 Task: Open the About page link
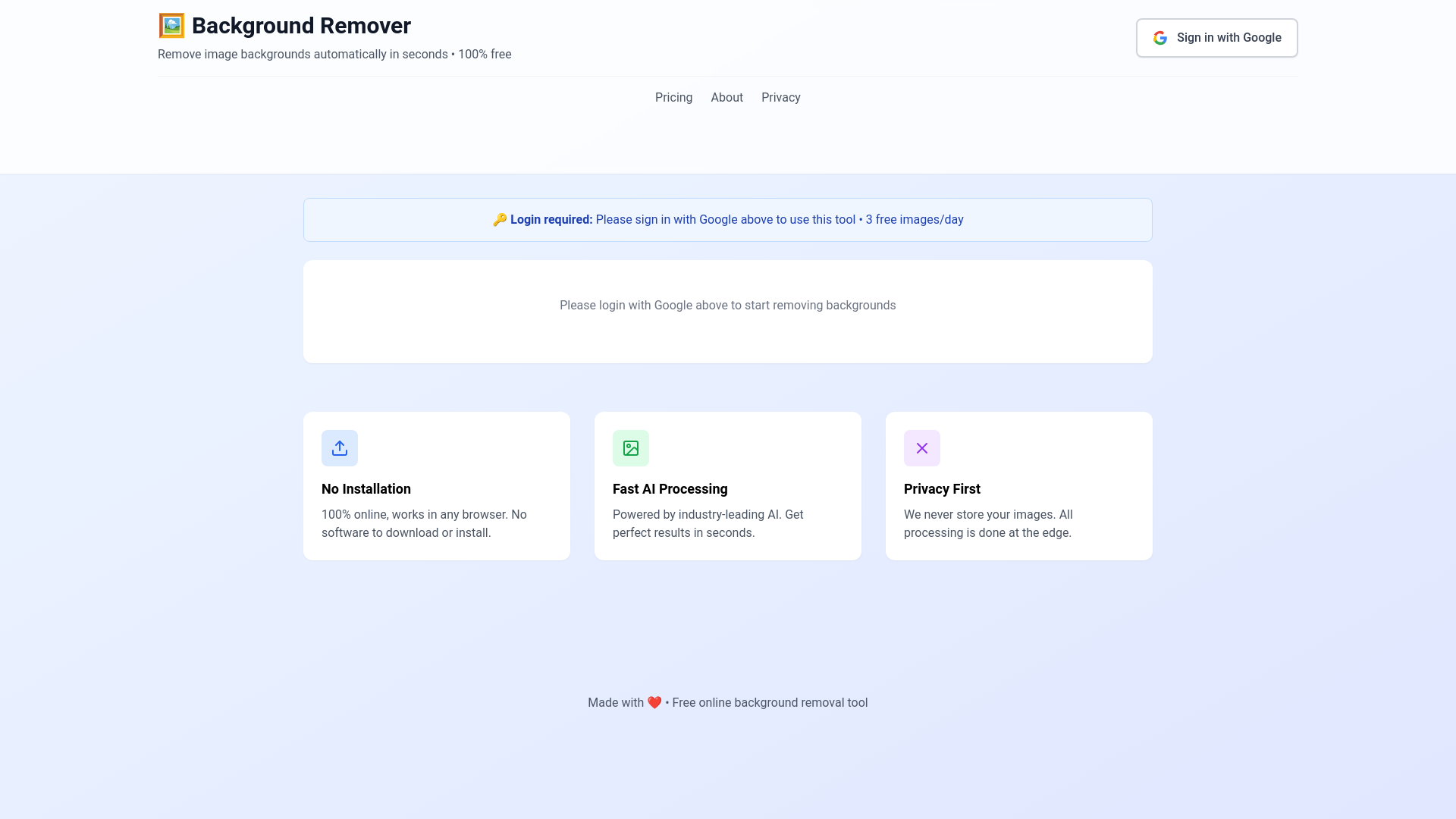click(726, 97)
